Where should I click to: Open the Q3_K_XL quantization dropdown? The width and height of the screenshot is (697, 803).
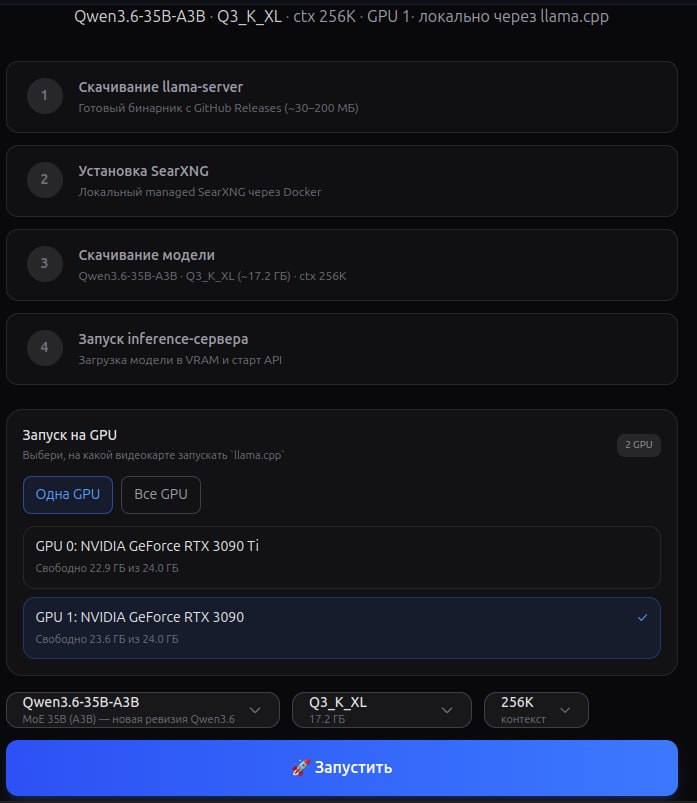382,710
